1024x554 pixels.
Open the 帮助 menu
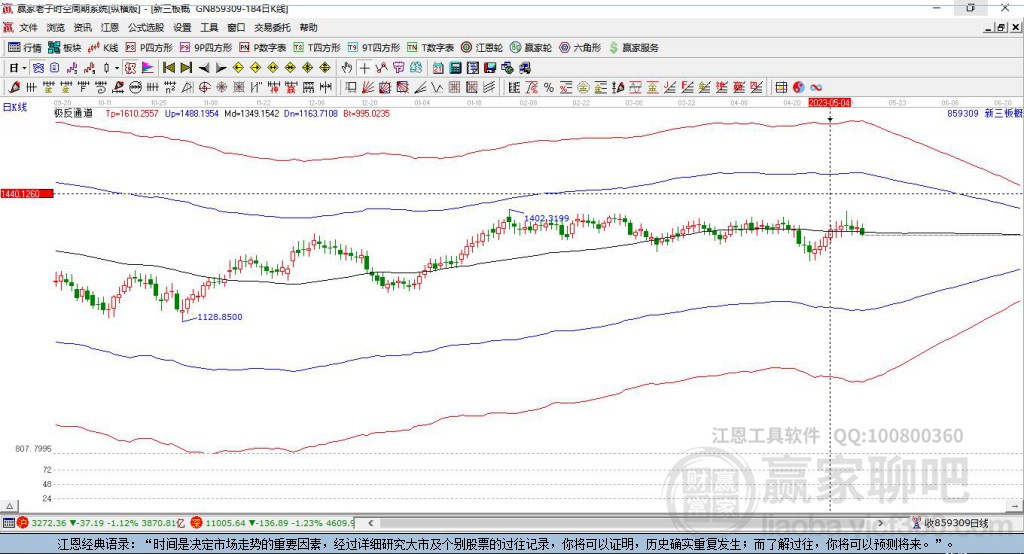308,27
